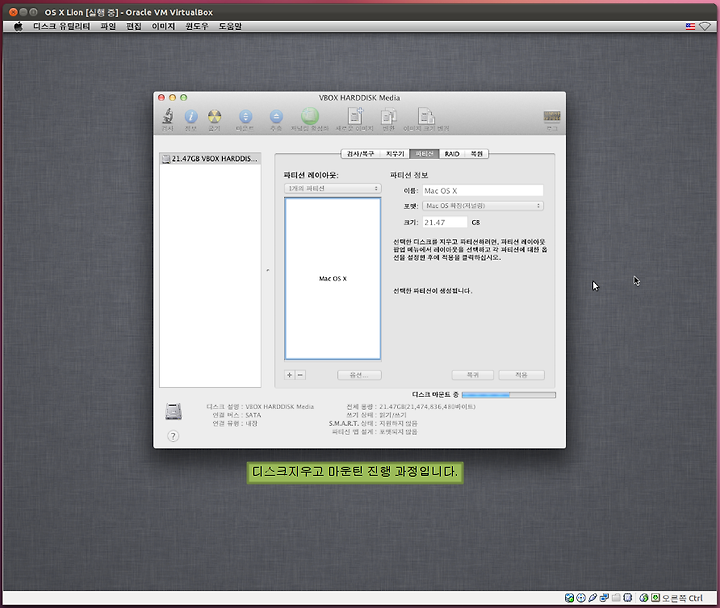Click the hard disk status bar icon
This screenshot has height=608, width=720.
coord(569,597)
